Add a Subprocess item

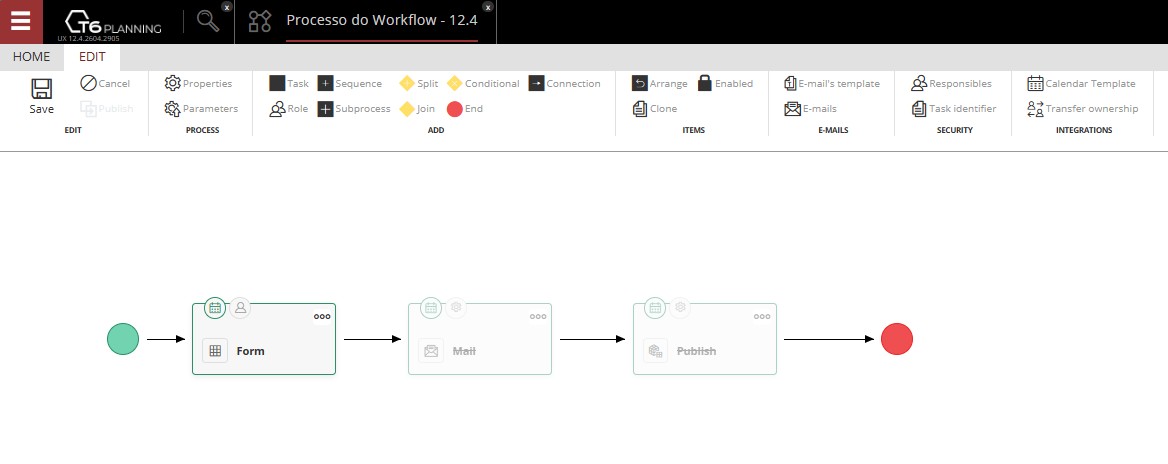(x=354, y=109)
